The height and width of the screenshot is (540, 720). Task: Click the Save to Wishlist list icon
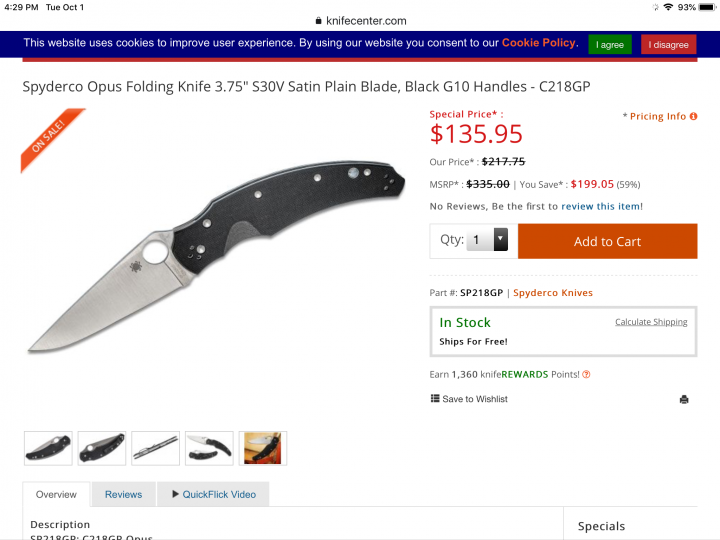(x=434, y=398)
